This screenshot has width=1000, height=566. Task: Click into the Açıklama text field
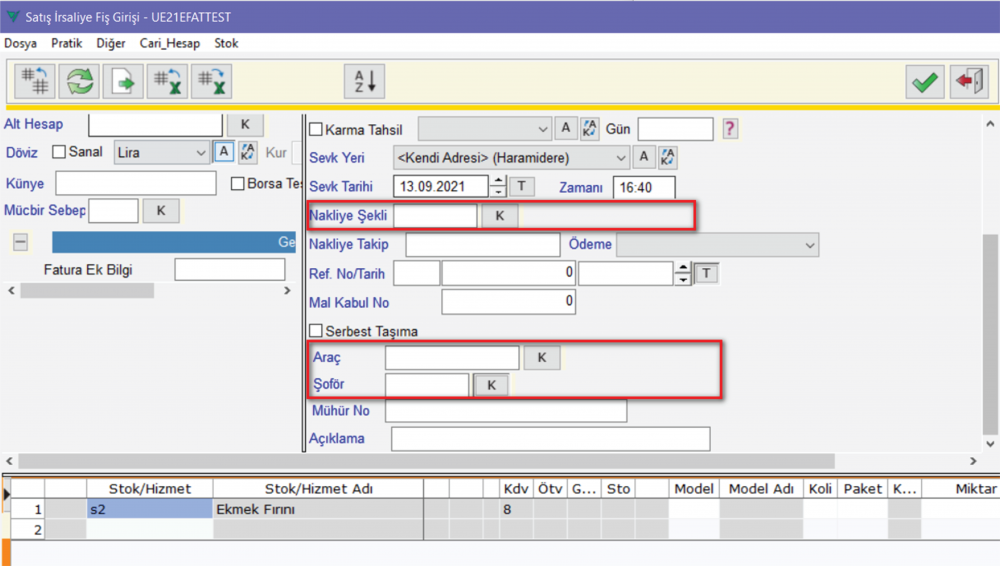coord(550,439)
